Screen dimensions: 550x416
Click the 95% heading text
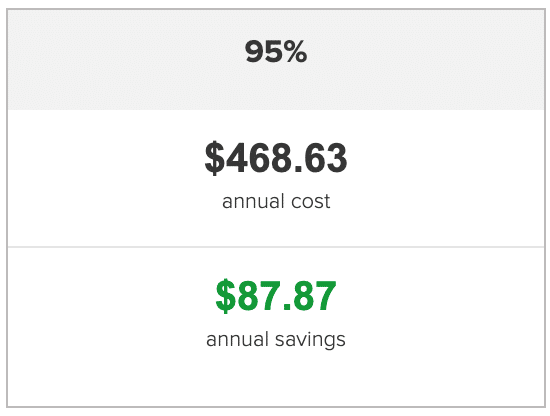pyautogui.click(x=276, y=52)
